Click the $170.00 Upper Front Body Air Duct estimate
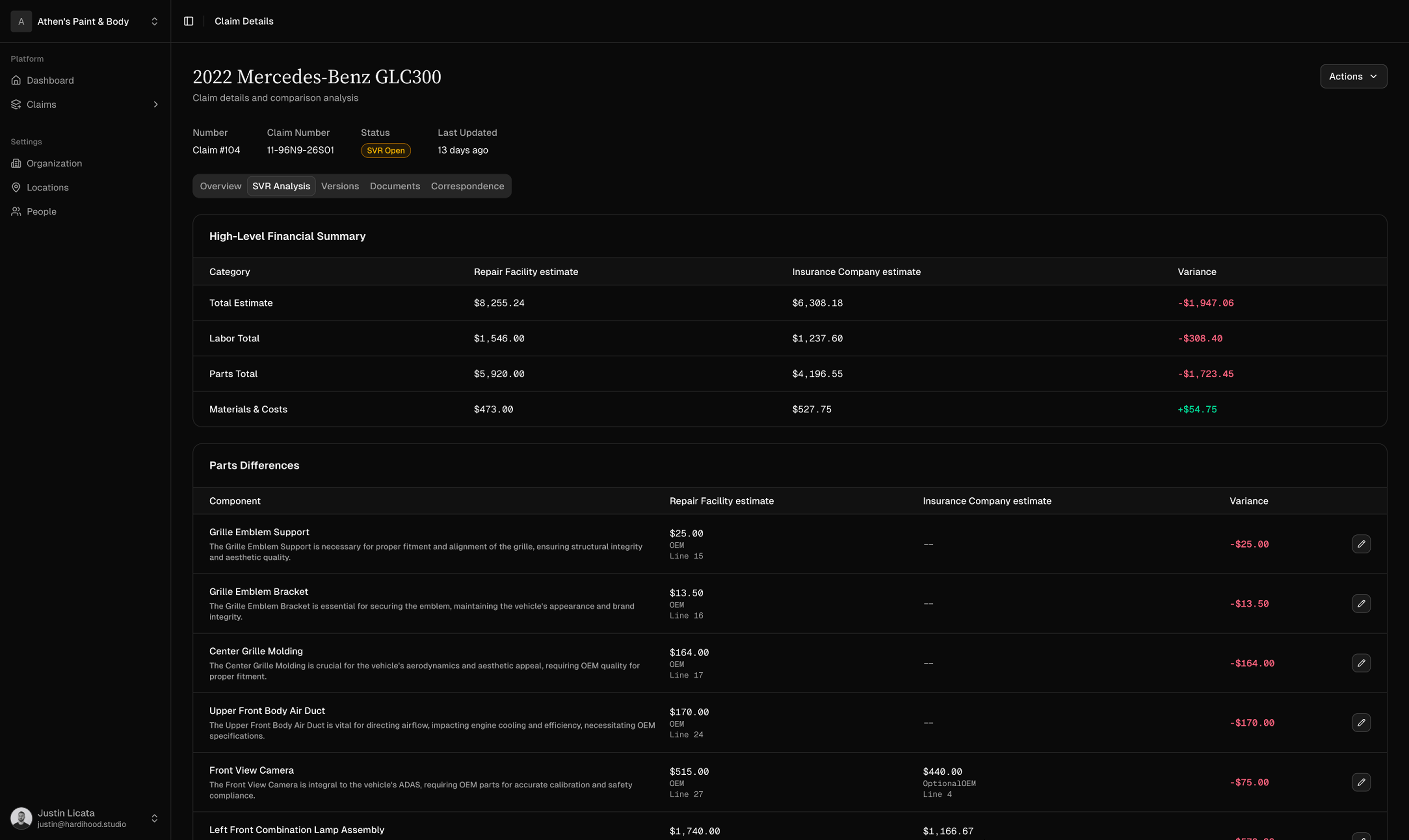Image resolution: width=1409 pixels, height=840 pixels. 689,712
